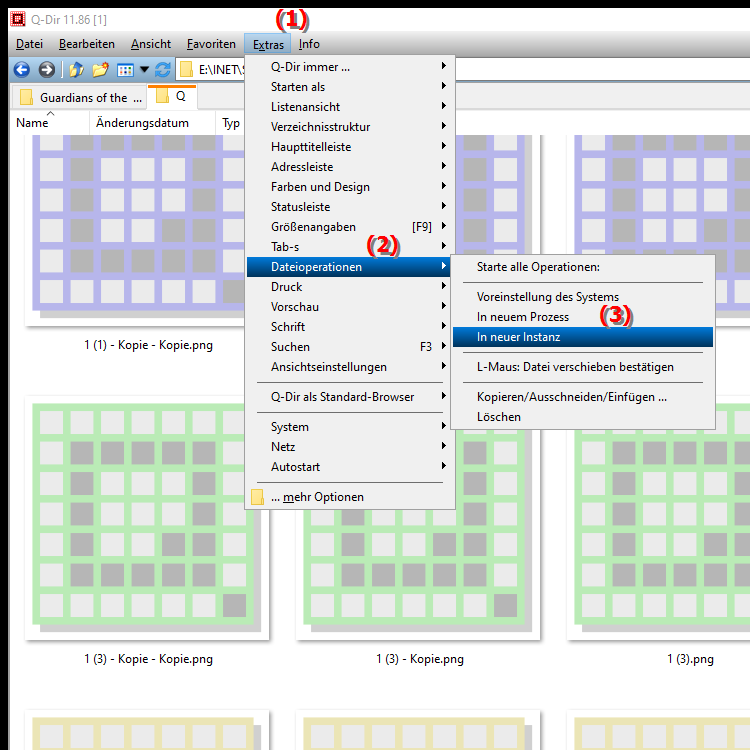
Task: Click the folder icon next to mehr Optionen
Action: 257,497
